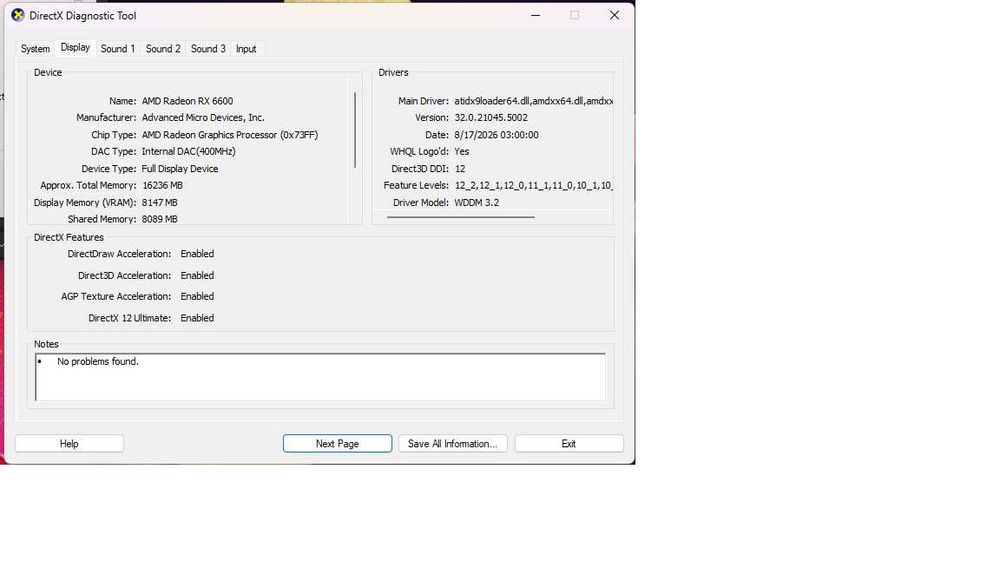Click 'No problems found.' note

coord(98,362)
